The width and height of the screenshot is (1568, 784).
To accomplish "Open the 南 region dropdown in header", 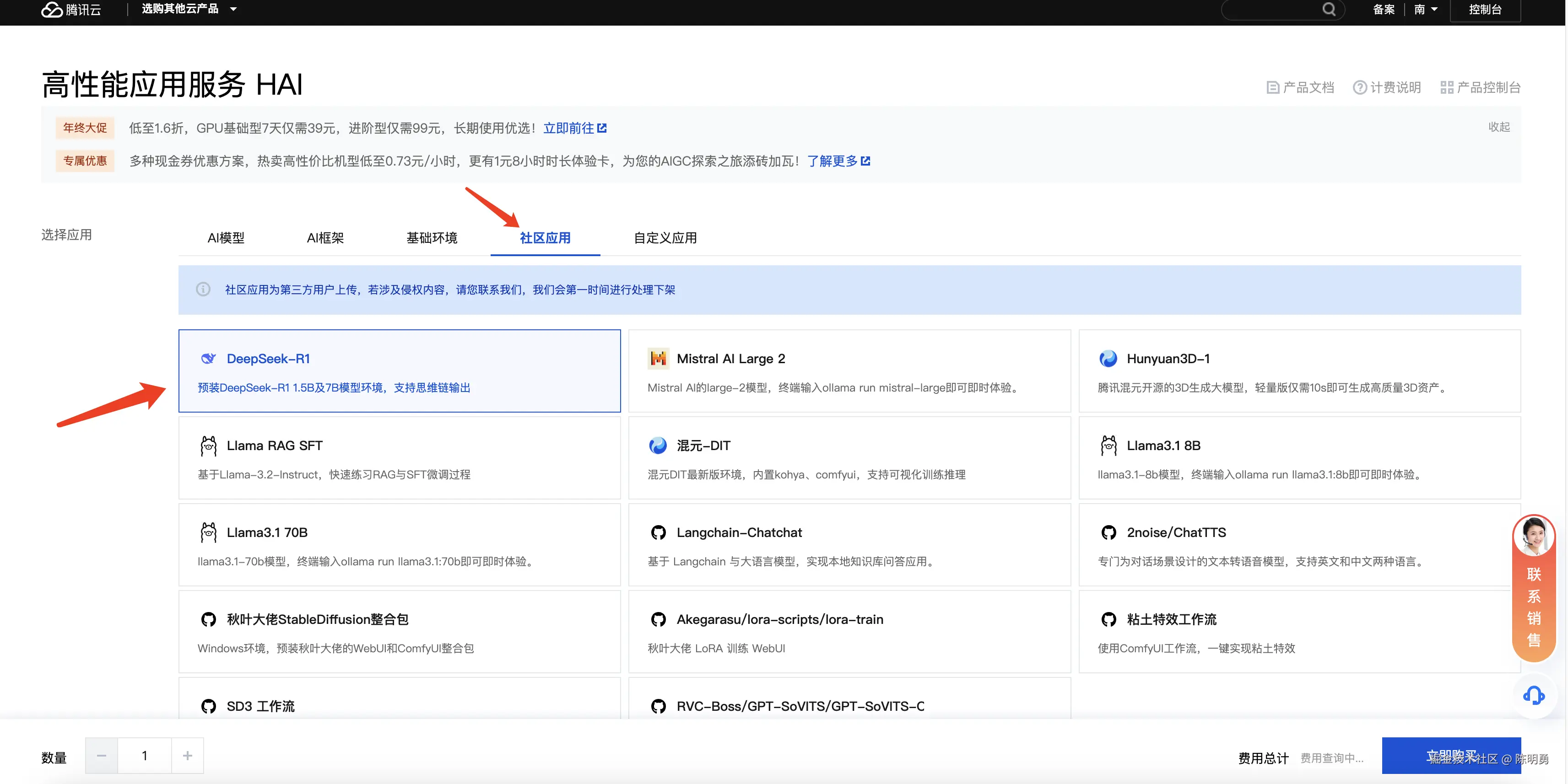I will coord(1426,9).
